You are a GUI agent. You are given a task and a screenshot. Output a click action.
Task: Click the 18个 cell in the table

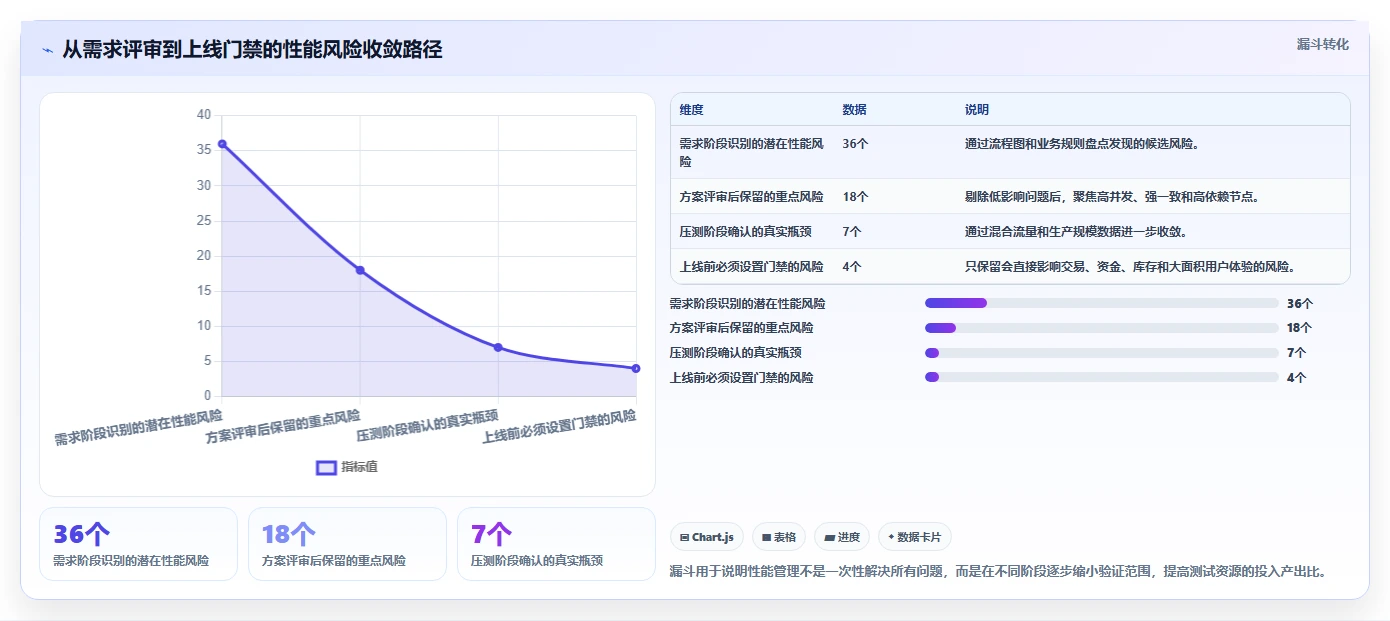[855, 197]
